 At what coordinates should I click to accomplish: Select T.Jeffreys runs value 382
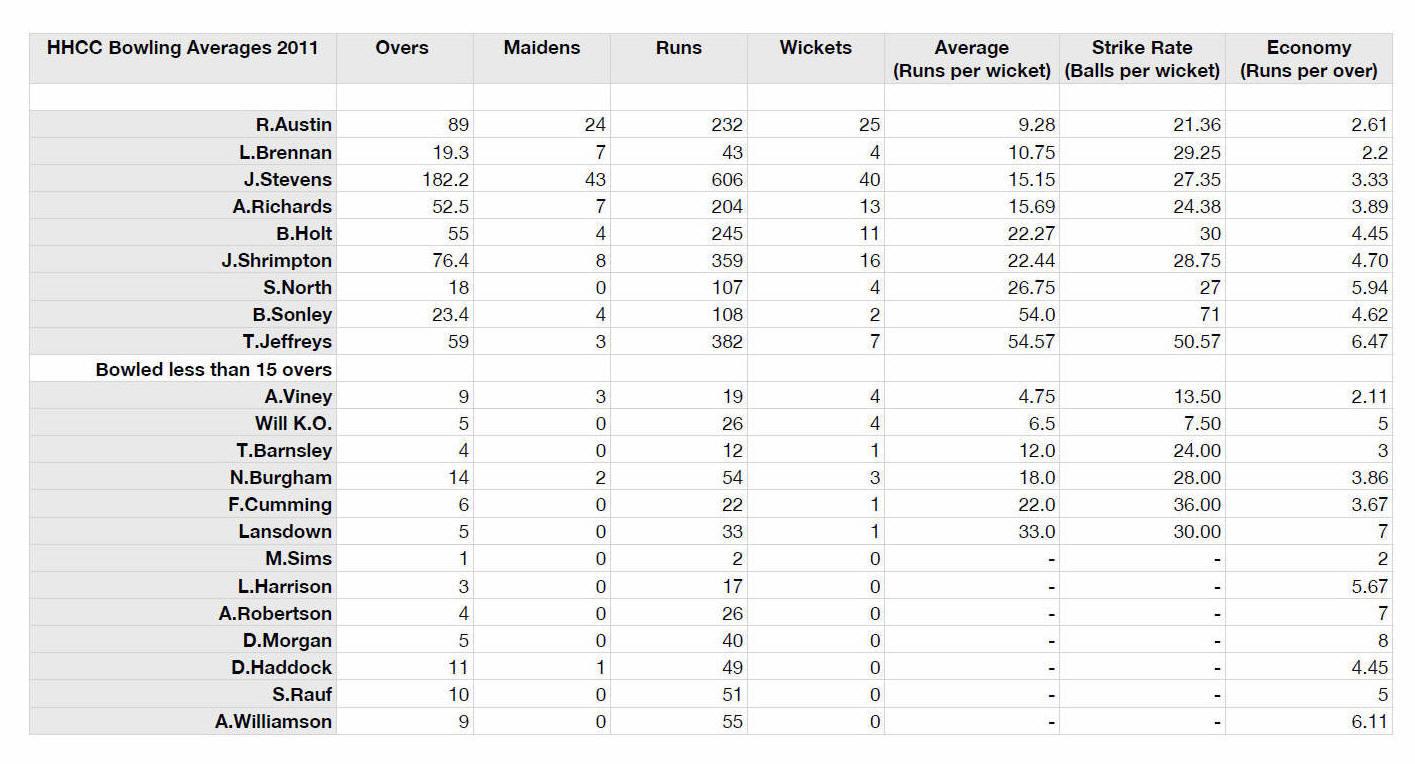(678, 341)
